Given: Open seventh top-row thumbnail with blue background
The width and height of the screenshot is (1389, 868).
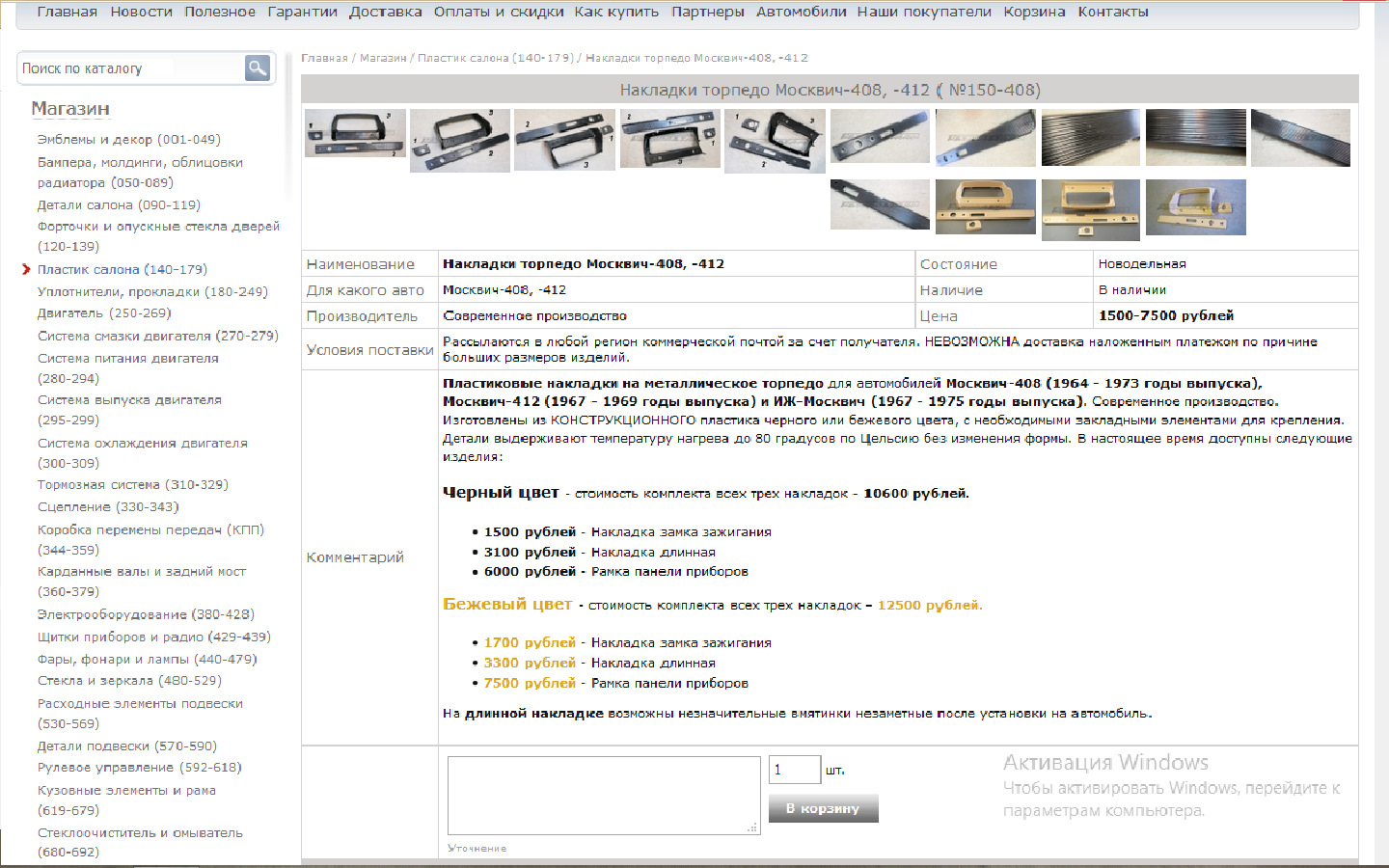Looking at the screenshot, I should coord(985,138).
